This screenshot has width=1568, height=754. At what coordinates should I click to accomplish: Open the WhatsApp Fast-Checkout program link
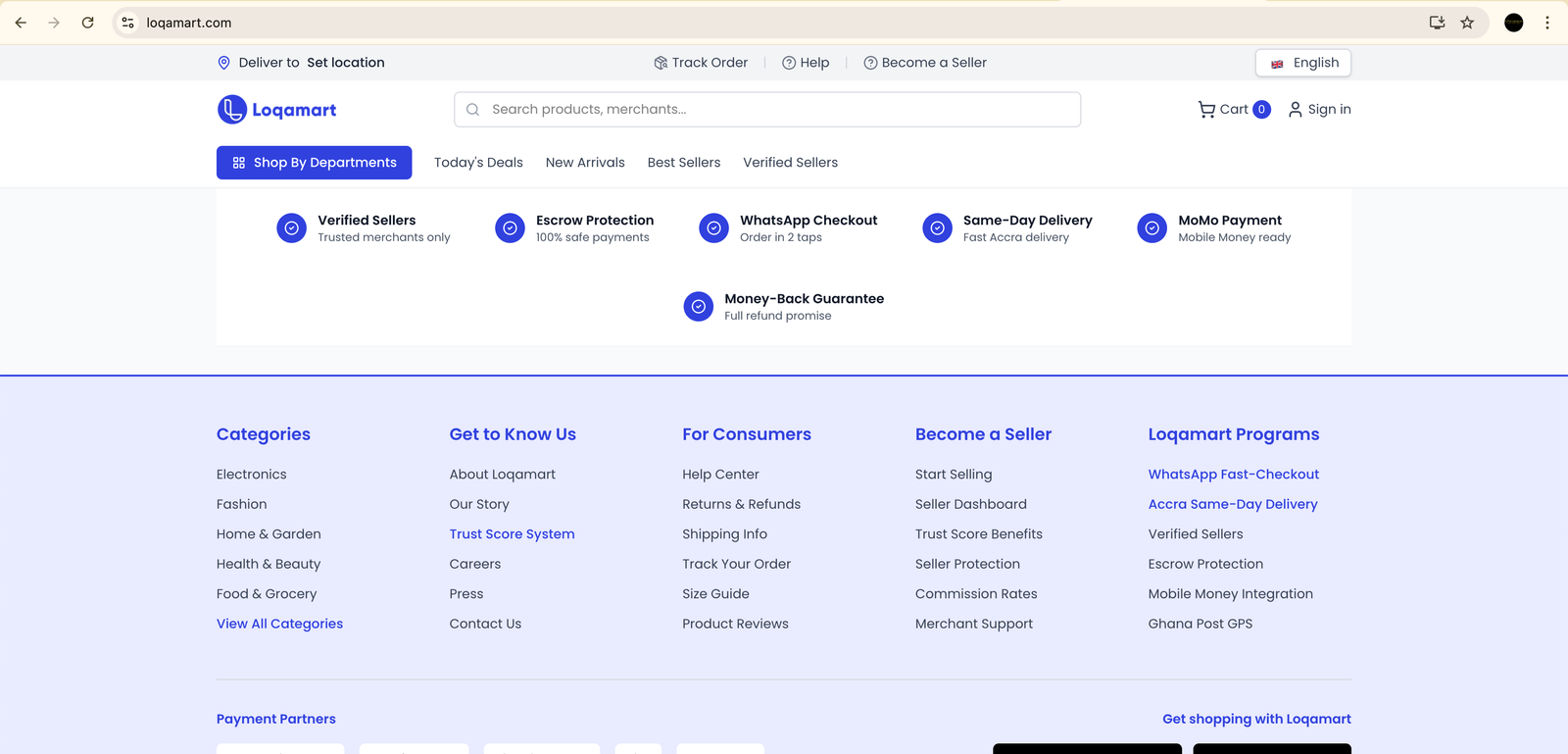(1233, 475)
